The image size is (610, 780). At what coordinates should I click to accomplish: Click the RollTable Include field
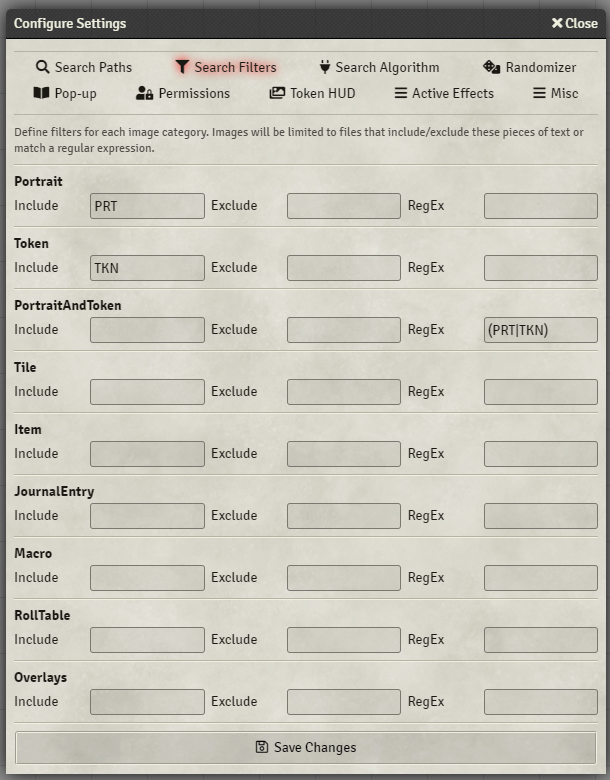point(147,640)
